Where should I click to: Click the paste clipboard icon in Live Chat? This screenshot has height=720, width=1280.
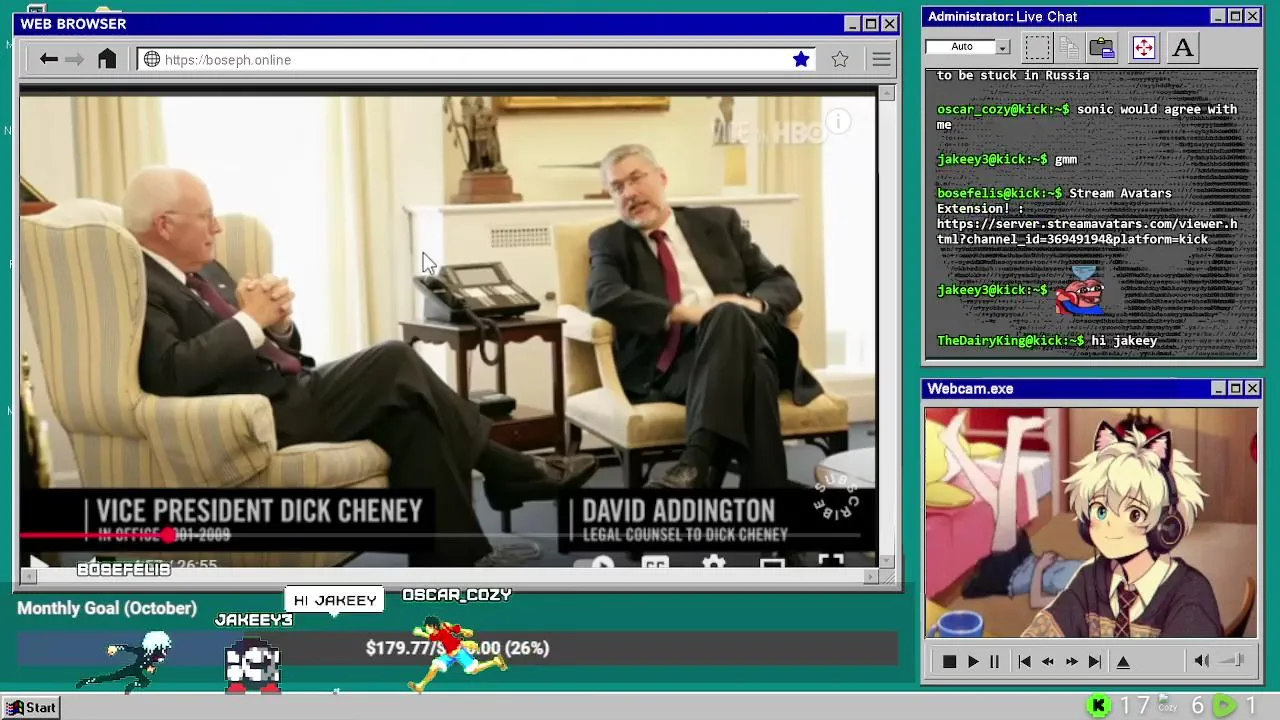click(1102, 47)
